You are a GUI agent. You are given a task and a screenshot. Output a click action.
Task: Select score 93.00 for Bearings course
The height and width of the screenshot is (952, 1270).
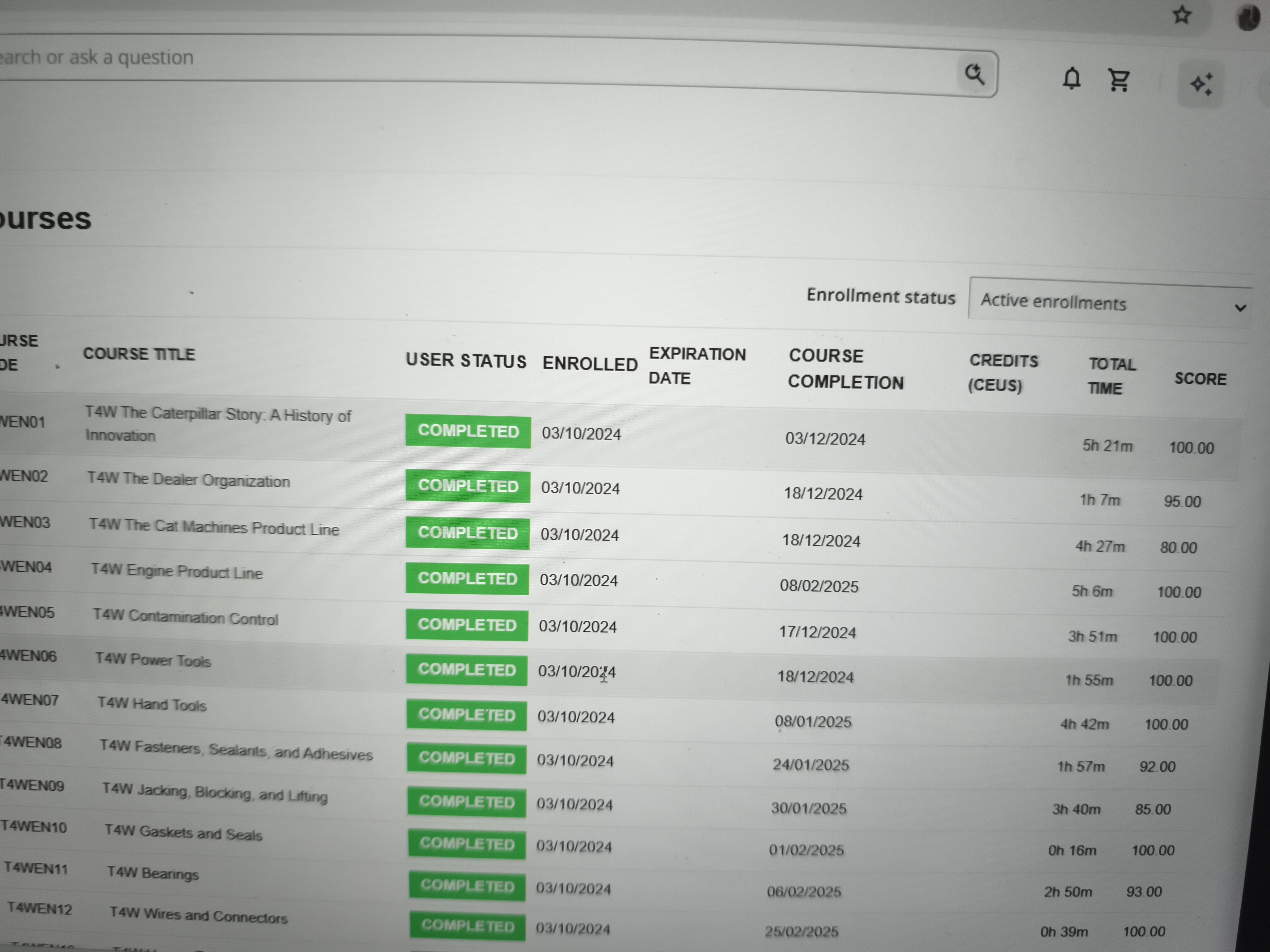pos(1144,892)
